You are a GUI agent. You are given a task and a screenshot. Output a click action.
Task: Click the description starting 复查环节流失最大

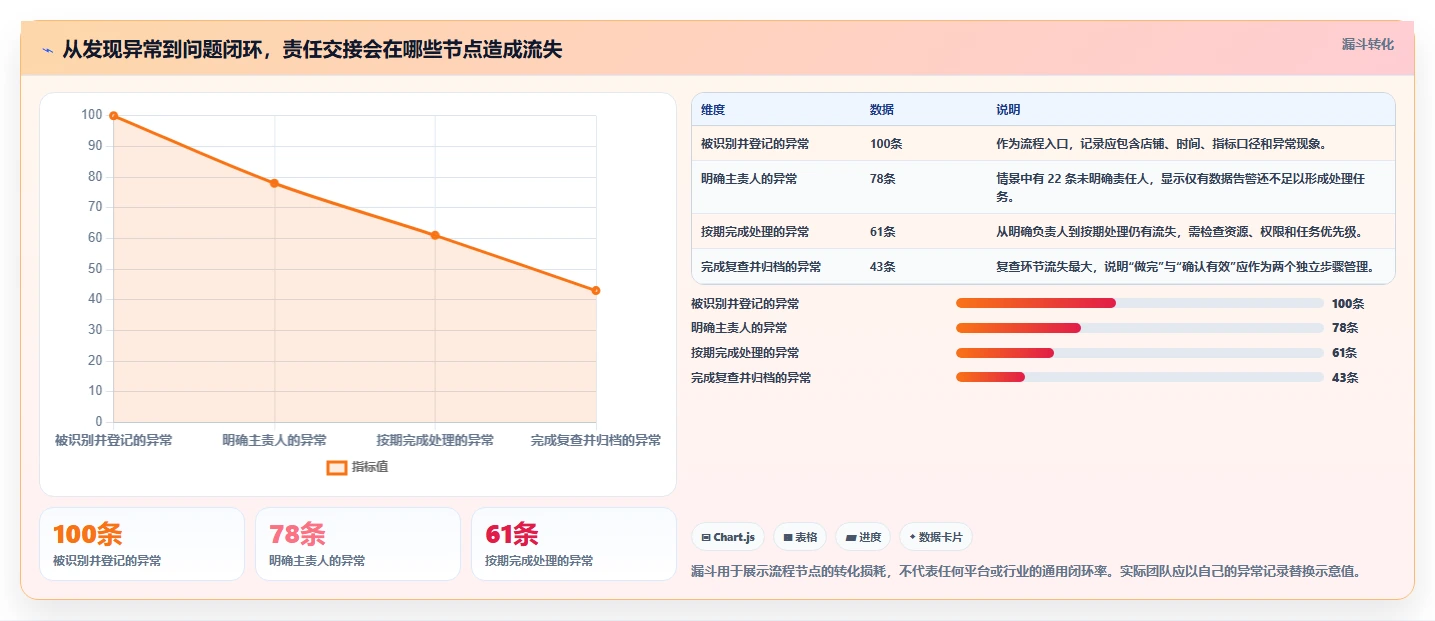[1185, 267]
